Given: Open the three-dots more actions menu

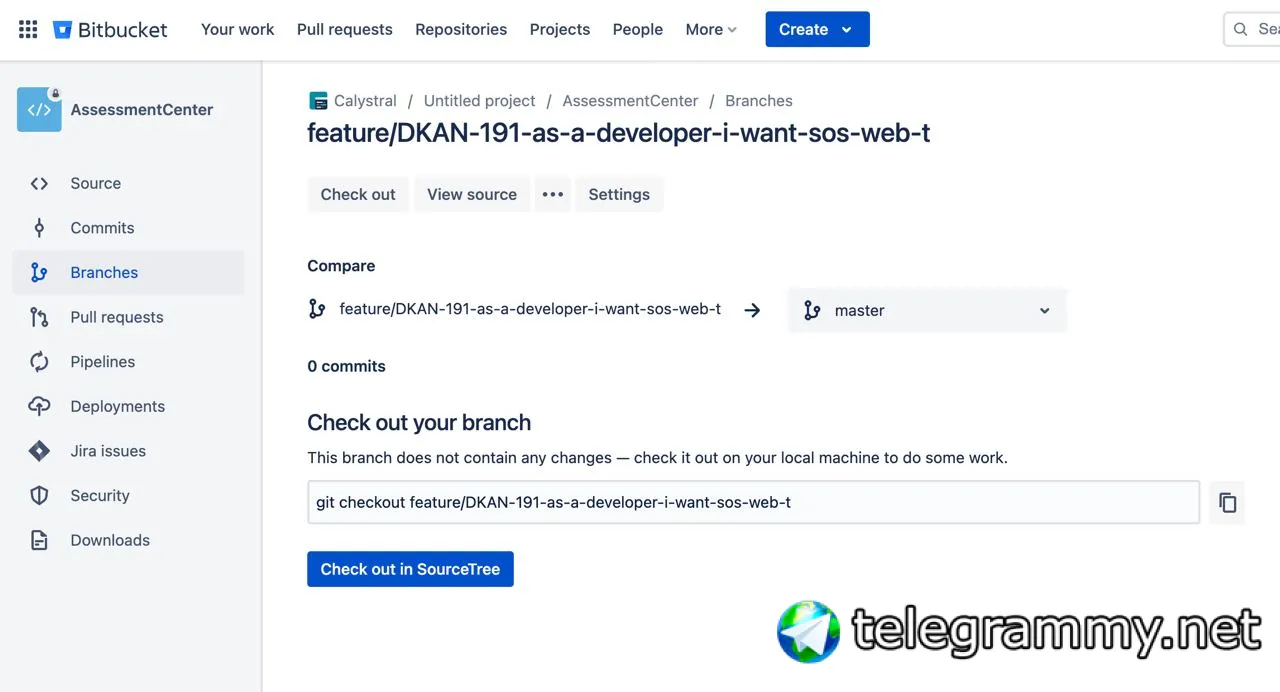Looking at the screenshot, I should 553,194.
